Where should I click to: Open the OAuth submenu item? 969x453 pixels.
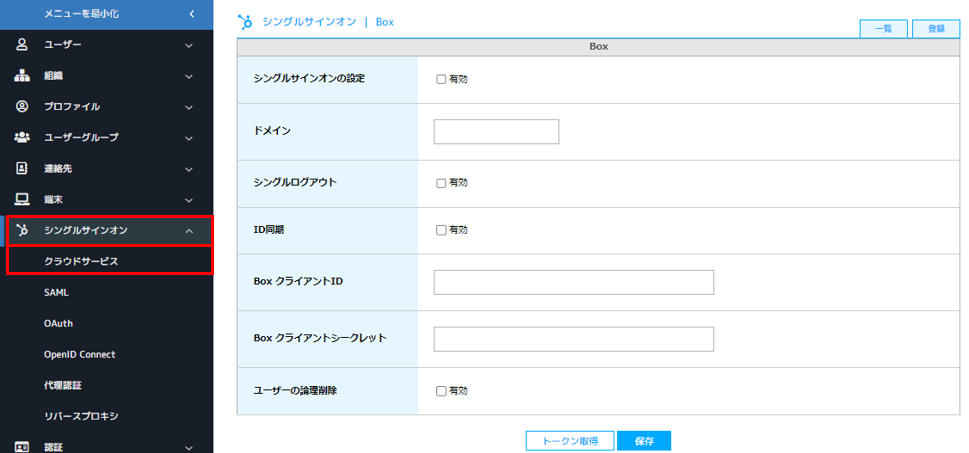59,324
